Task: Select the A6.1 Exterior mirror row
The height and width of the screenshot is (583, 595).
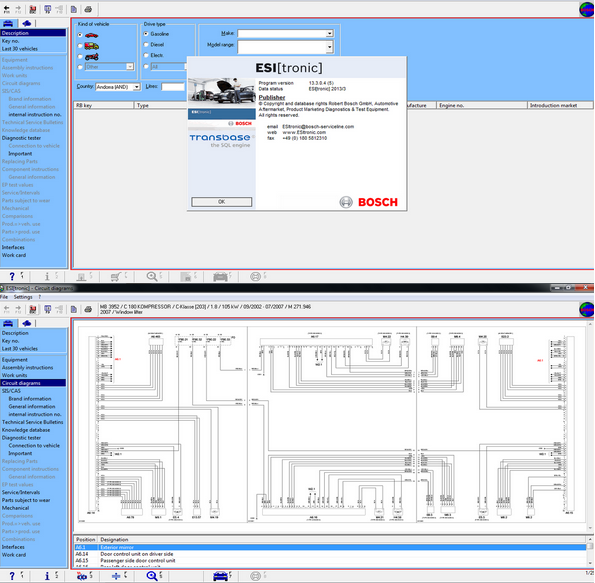Action: tap(330, 547)
